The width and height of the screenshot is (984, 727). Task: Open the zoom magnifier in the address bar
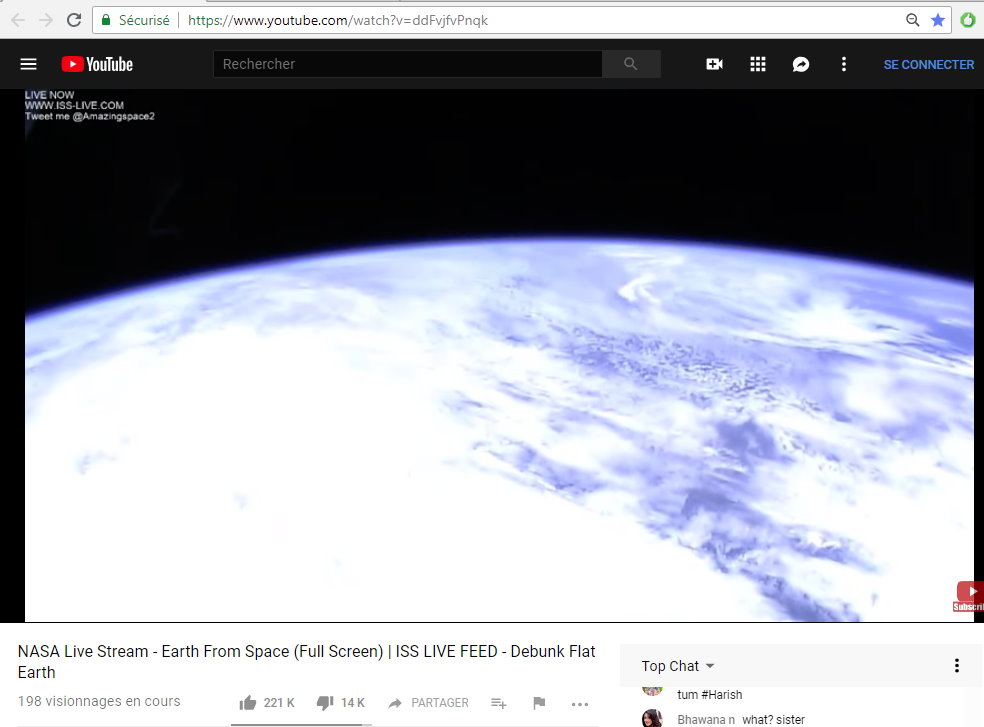912,20
